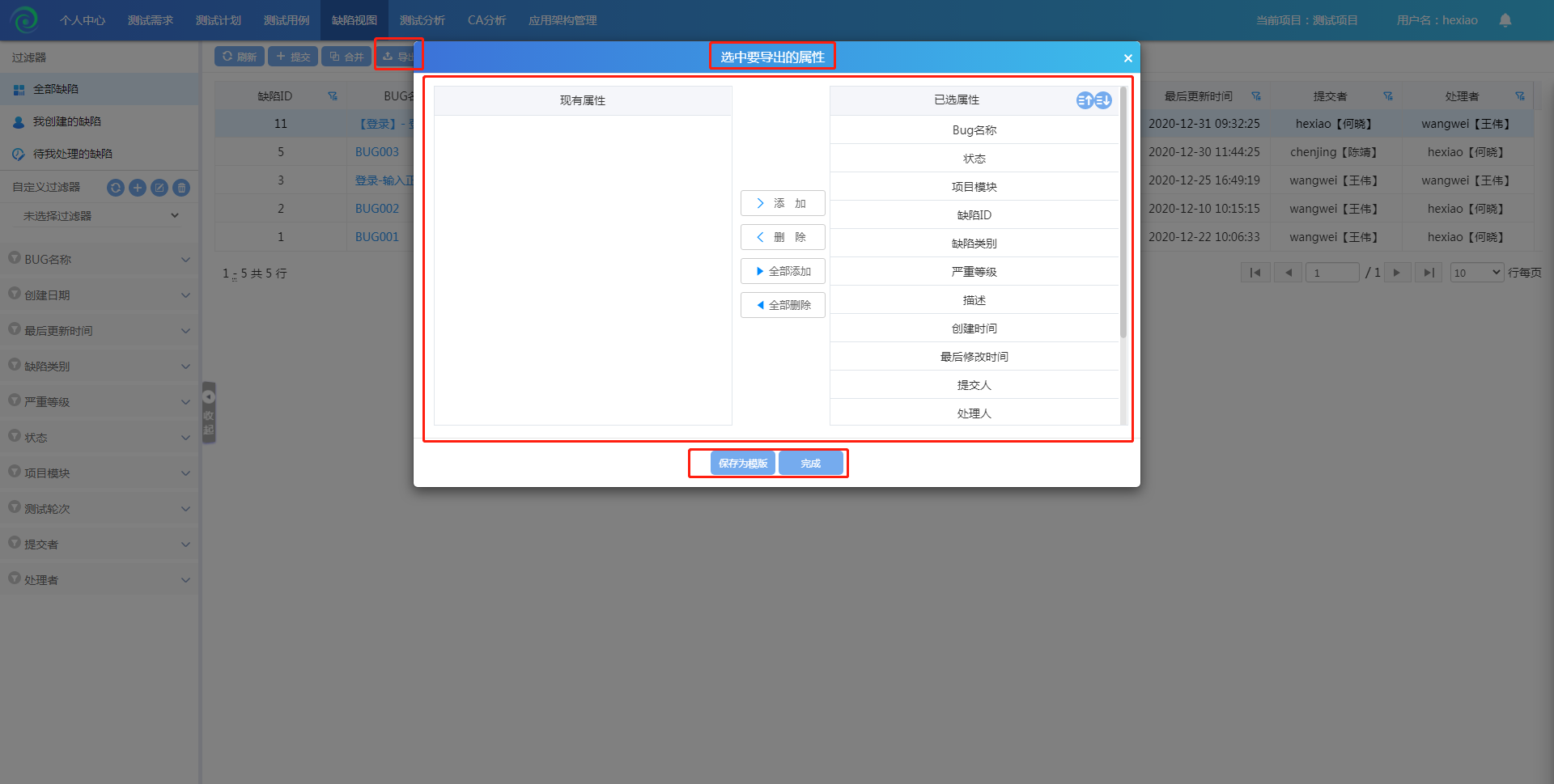The width and height of the screenshot is (1554, 784).
Task: Select Bug名称 in selected attributes
Action: [974, 130]
